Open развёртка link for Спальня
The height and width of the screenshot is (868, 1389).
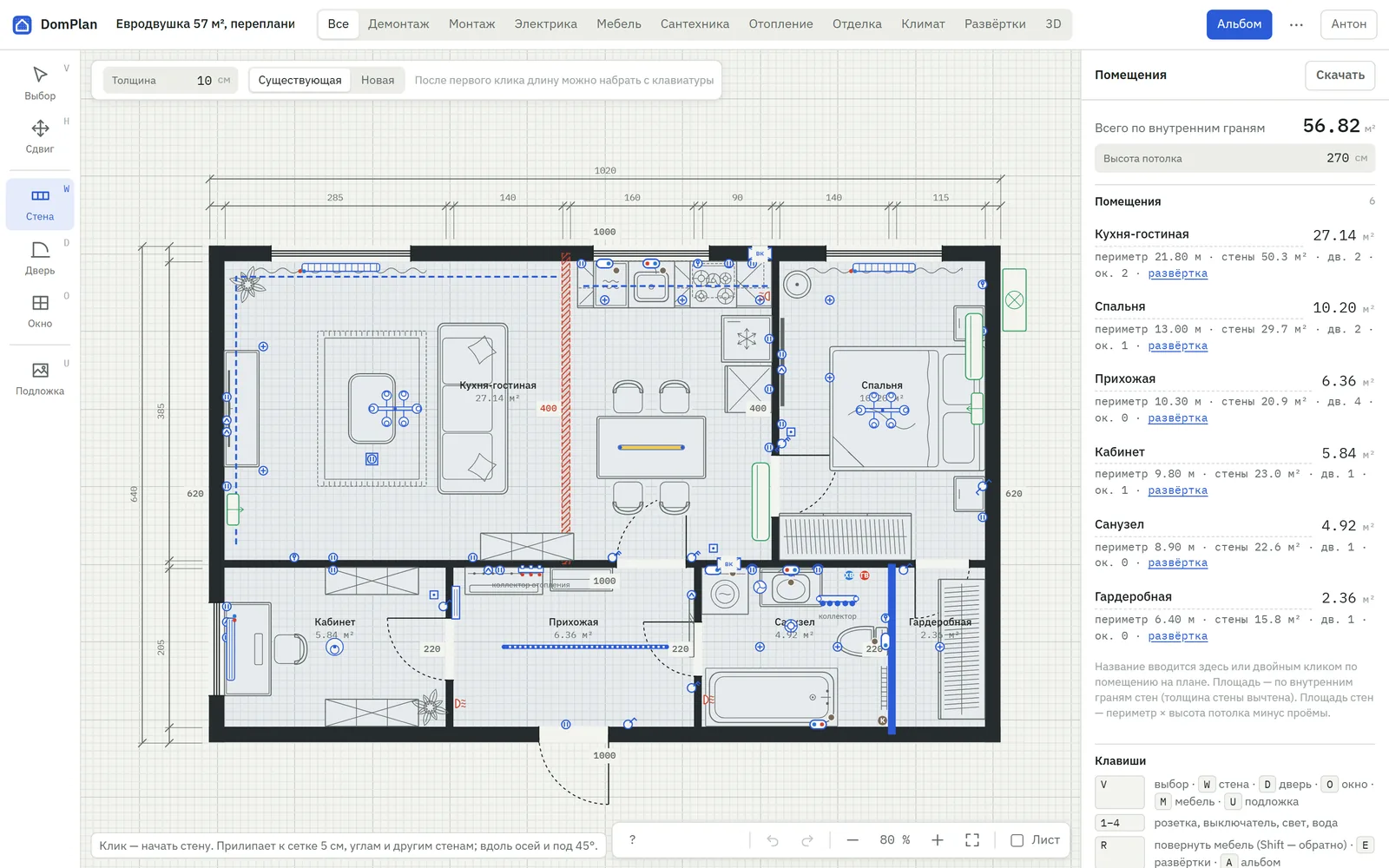click(1177, 345)
